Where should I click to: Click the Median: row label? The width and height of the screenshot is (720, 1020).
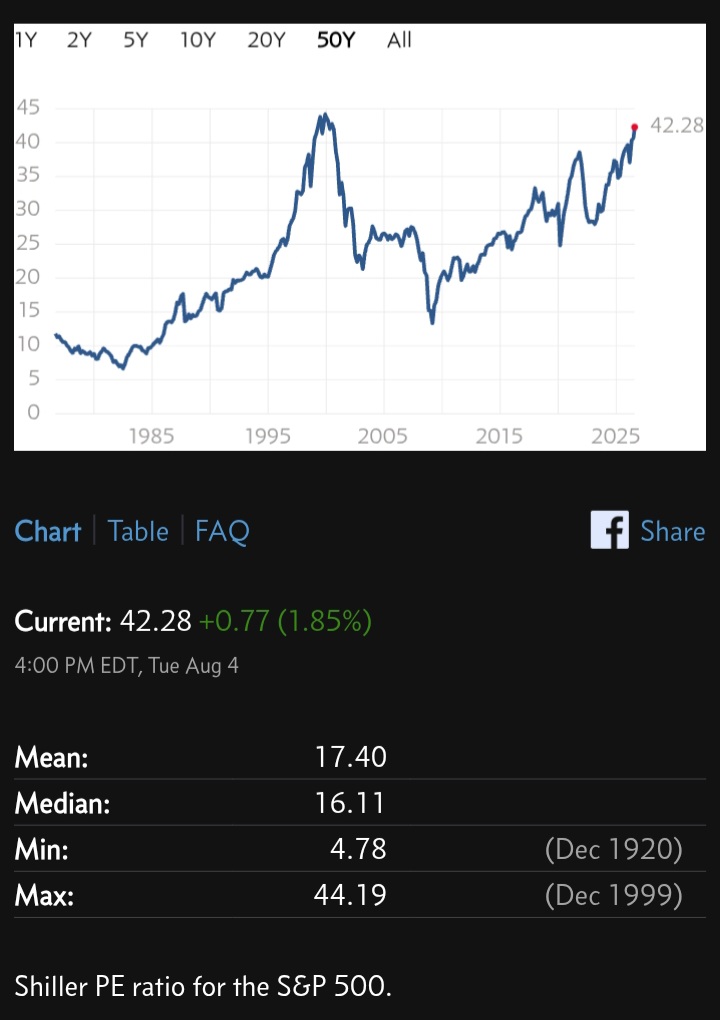pyautogui.click(x=62, y=803)
